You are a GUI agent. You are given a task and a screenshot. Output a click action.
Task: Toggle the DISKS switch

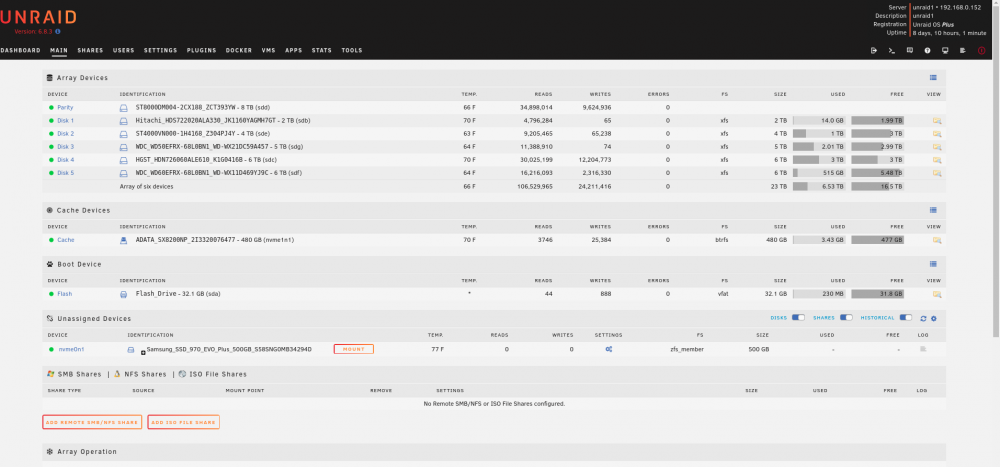click(798, 318)
